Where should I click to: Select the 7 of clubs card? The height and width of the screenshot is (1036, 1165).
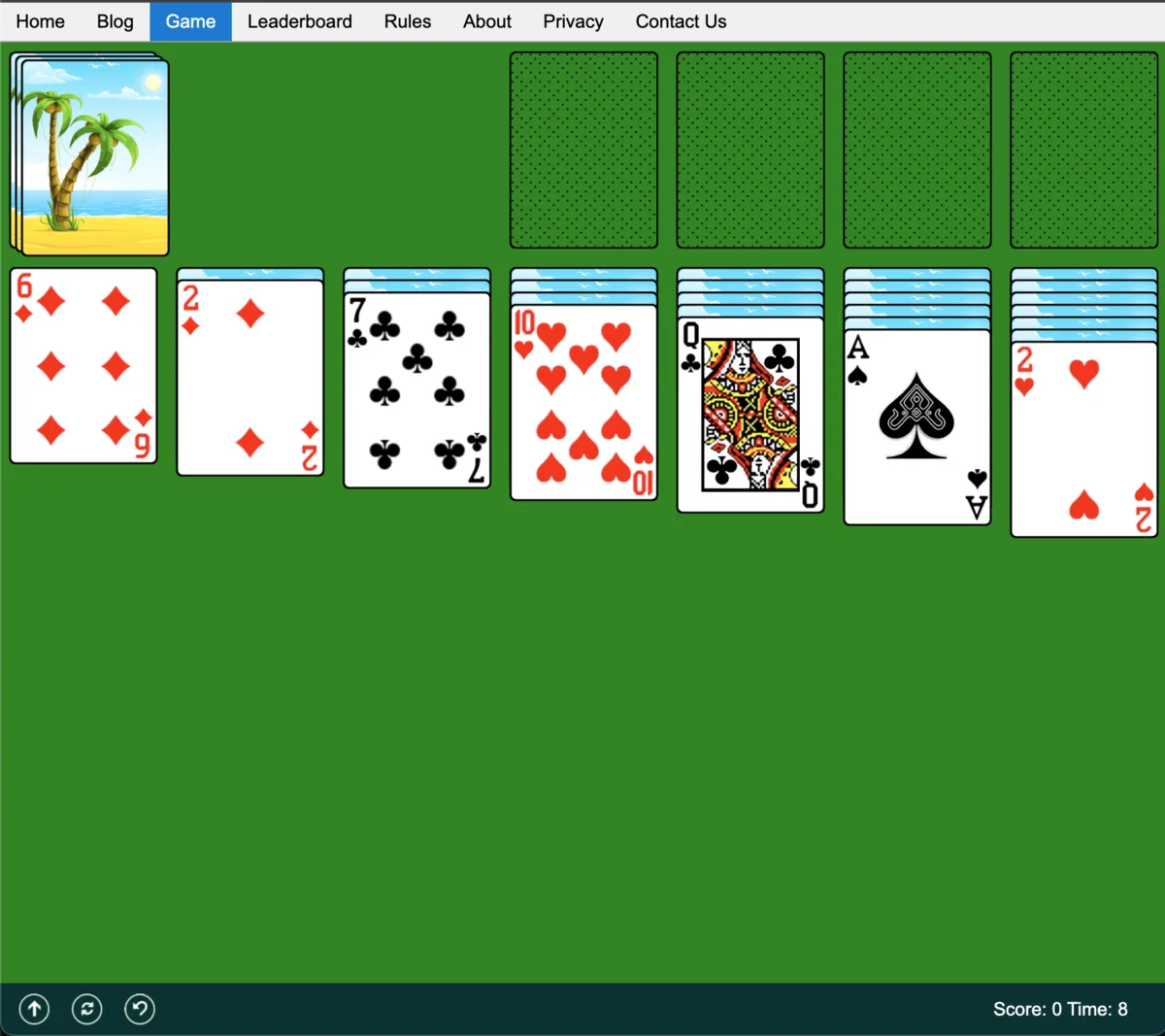pos(417,390)
